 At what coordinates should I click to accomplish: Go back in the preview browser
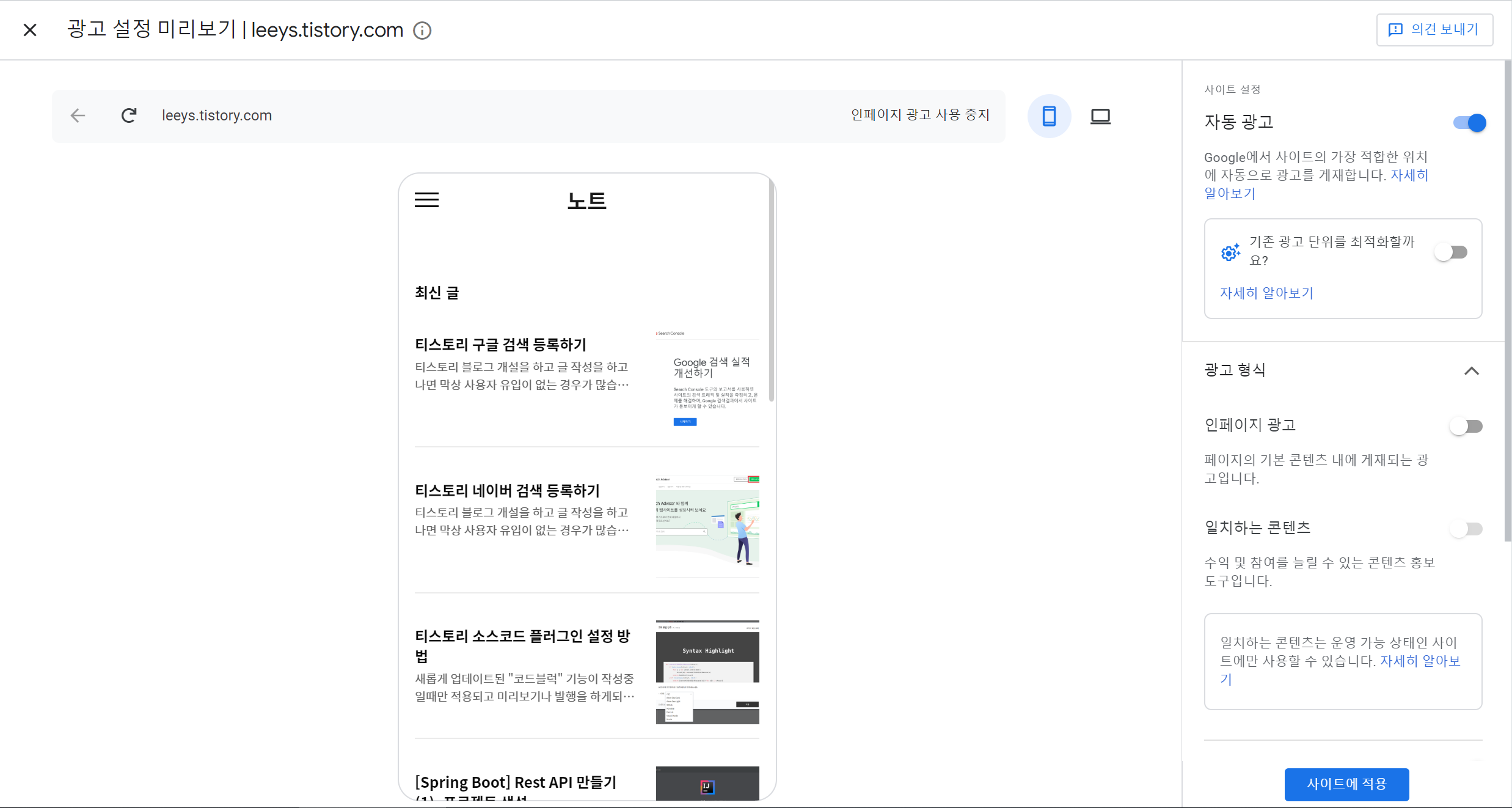click(78, 116)
